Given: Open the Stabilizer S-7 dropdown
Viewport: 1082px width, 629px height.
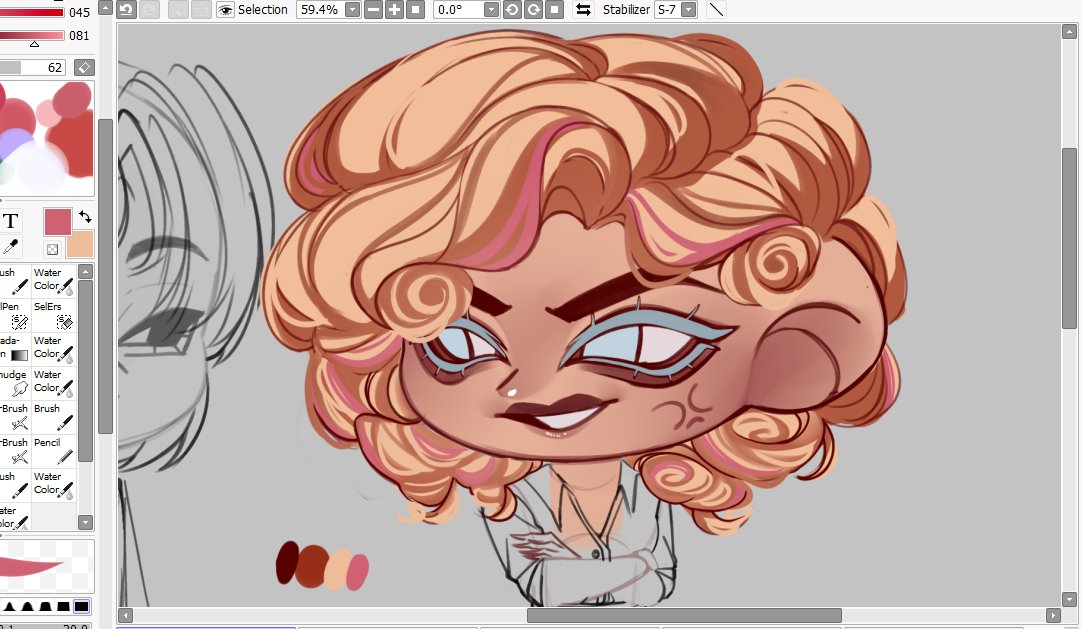Looking at the screenshot, I should (x=688, y=10).
